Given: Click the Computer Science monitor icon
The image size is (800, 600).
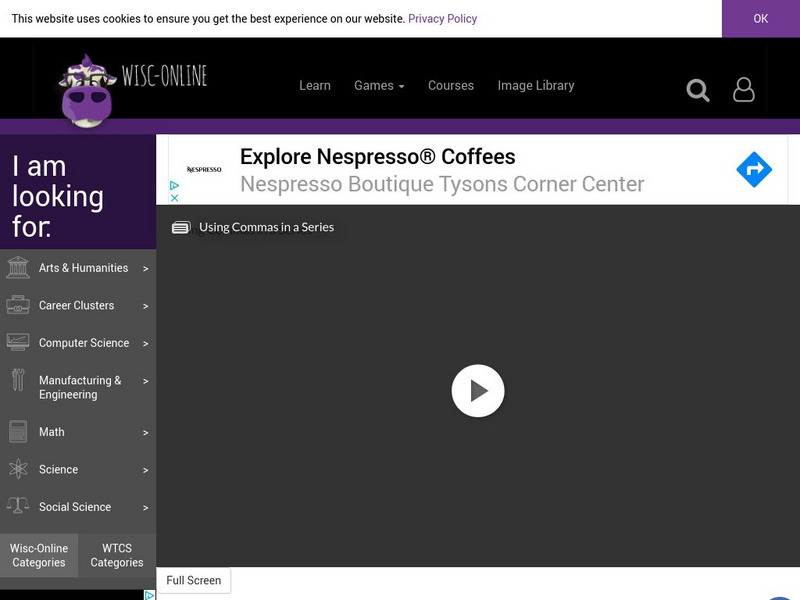Looking at the screenshot, I should [x=18, y=342].
